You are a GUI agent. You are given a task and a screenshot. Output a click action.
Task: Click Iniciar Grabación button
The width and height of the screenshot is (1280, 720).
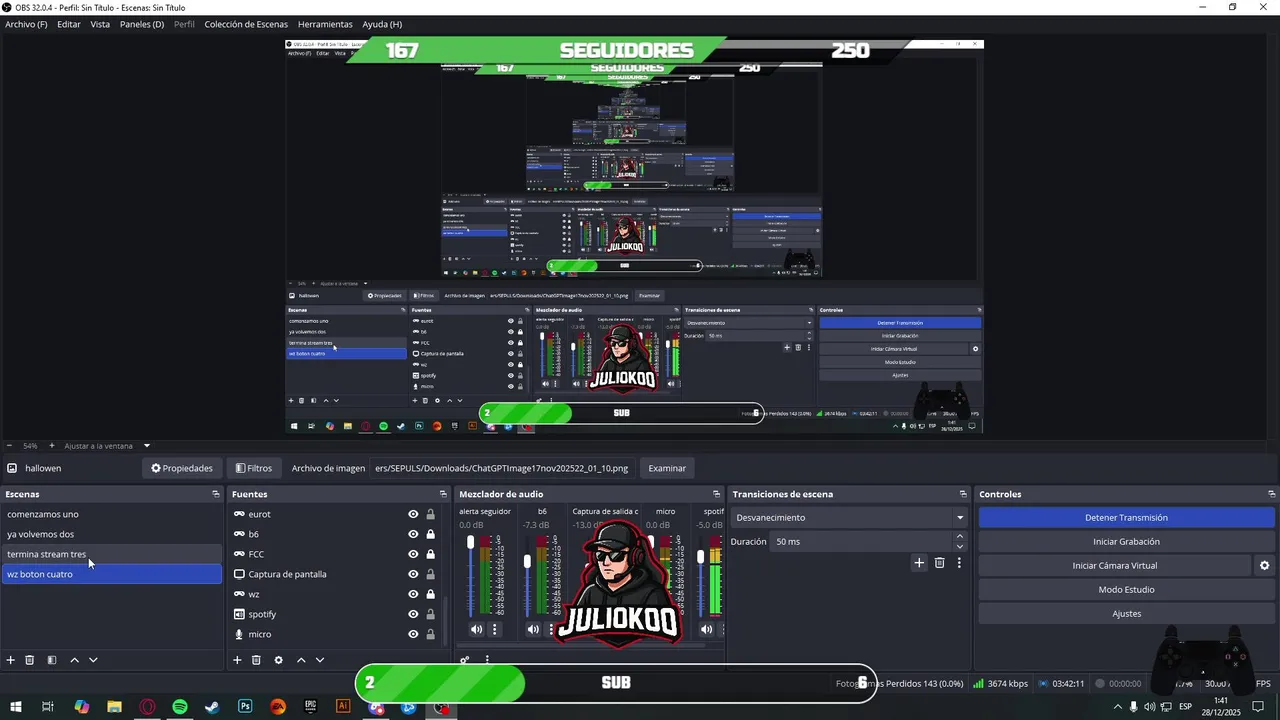1126,542
